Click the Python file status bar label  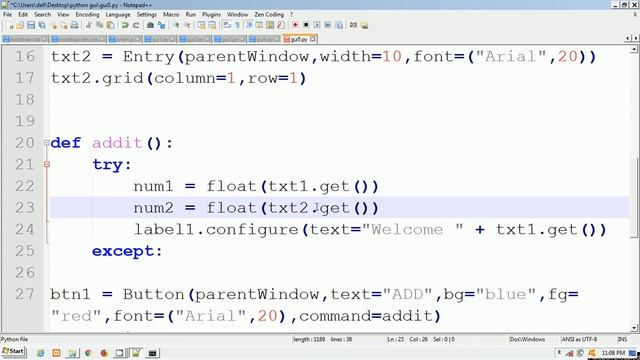pos(14,339)
